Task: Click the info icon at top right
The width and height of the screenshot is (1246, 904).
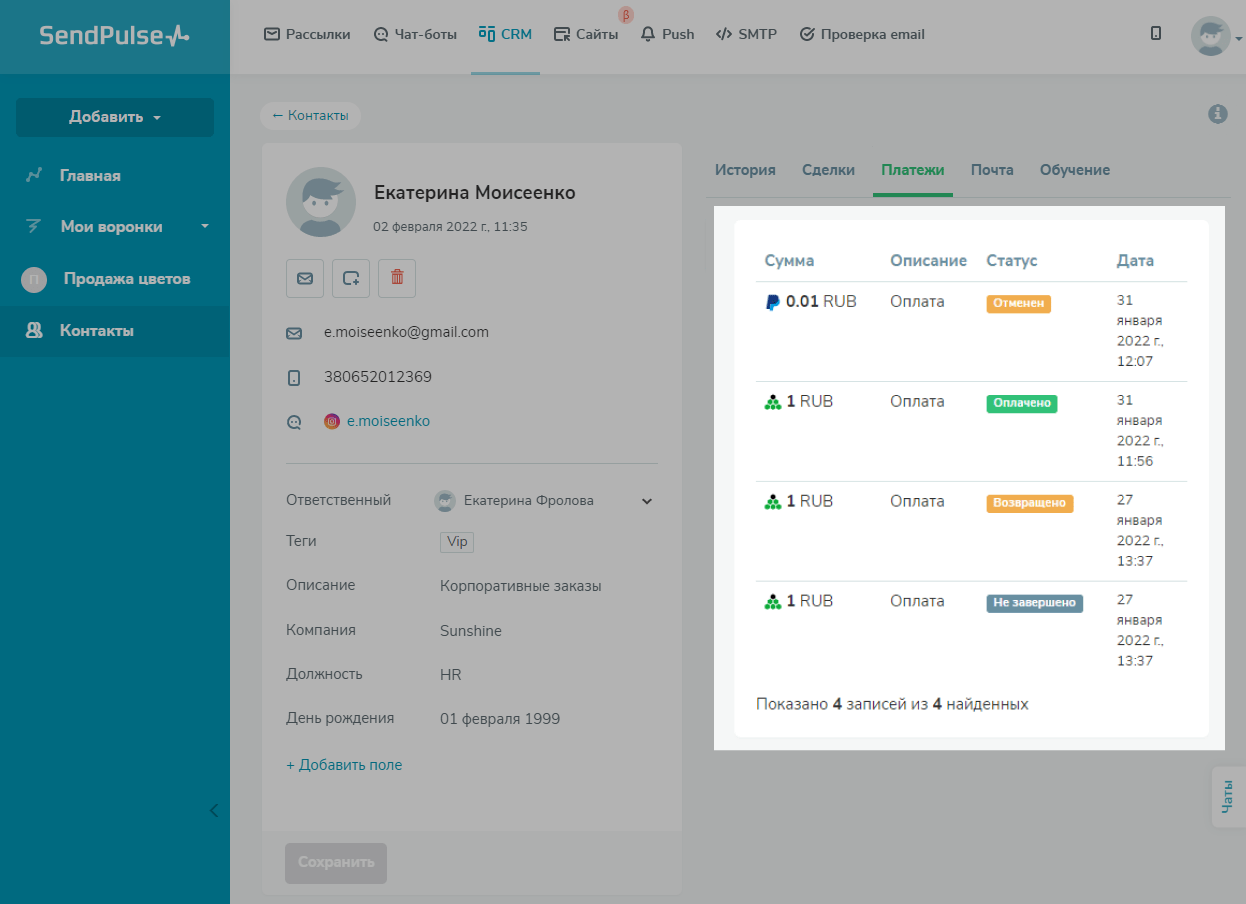Action: click(1217, 114)
